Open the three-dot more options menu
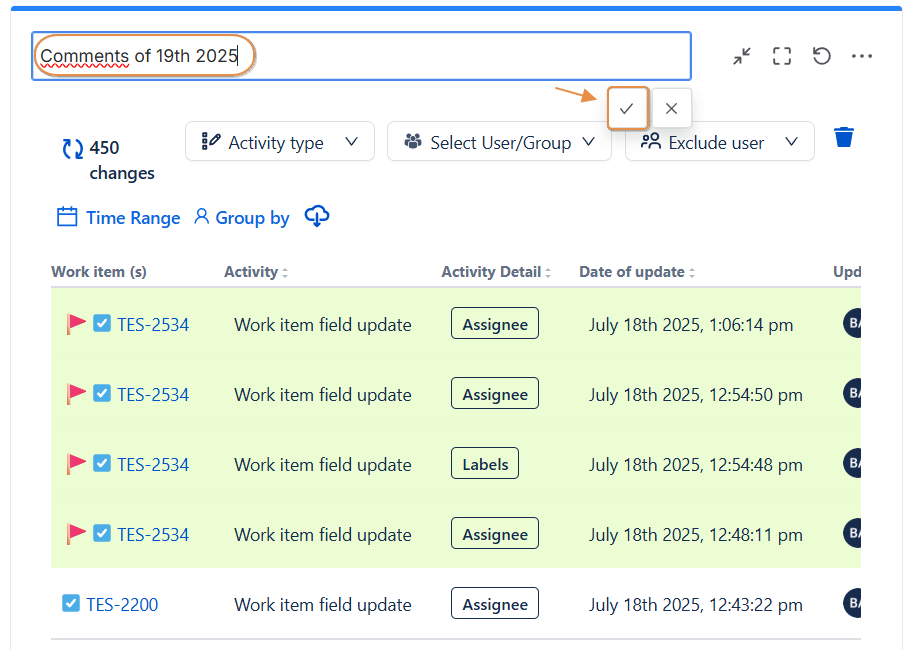919x650 pixels. click(x=862, y=56)
